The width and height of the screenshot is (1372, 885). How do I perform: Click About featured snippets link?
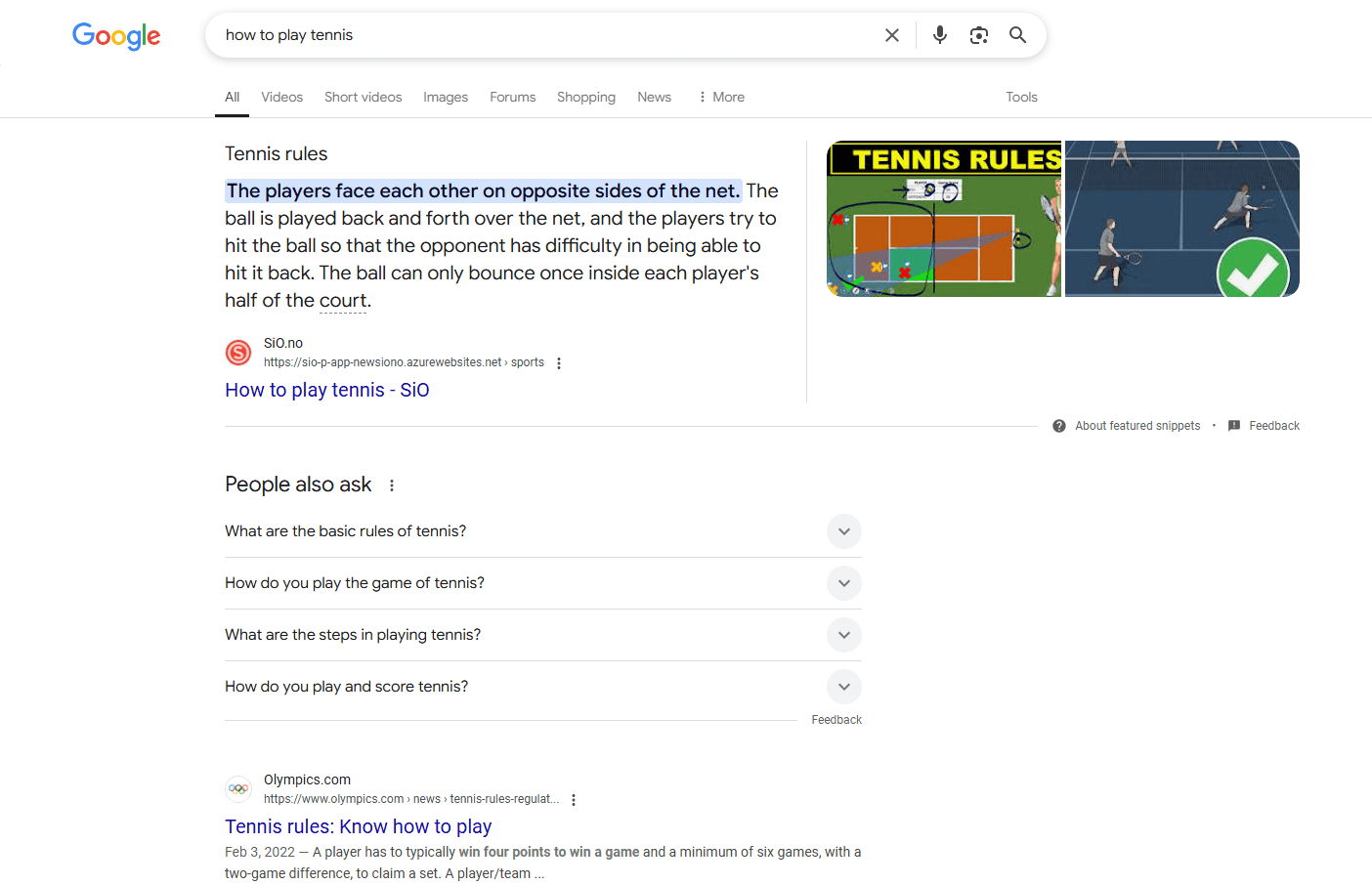[1137, 426]
